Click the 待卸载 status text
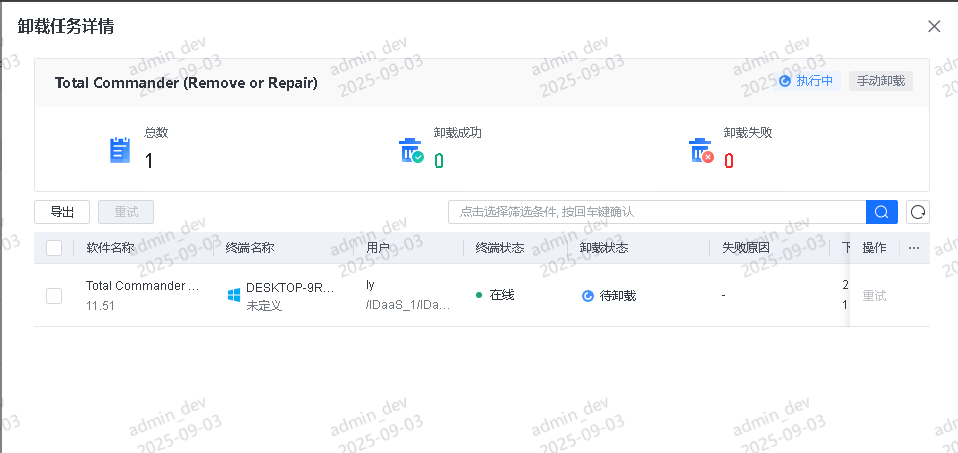This screenshot has height=453, width=958. click(x=618, y=296)
